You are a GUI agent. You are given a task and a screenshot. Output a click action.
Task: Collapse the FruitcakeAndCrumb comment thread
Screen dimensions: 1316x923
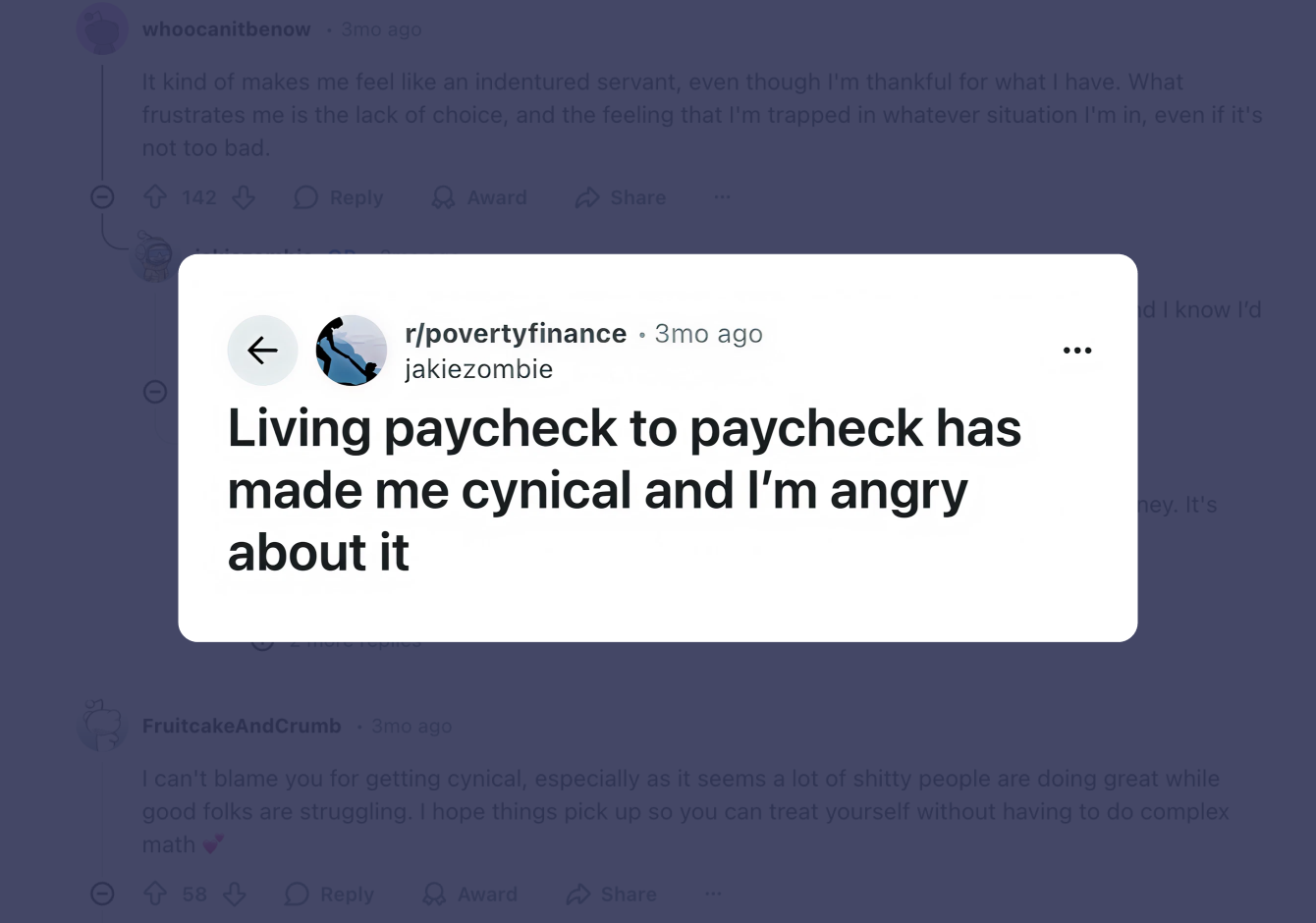[102, 894]
